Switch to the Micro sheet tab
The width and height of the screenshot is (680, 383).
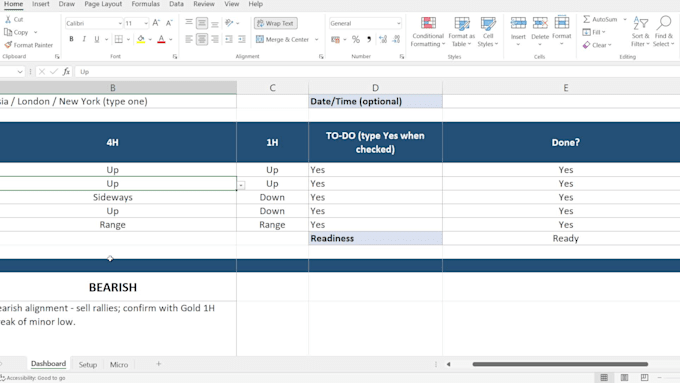click(x=119, y=364)
